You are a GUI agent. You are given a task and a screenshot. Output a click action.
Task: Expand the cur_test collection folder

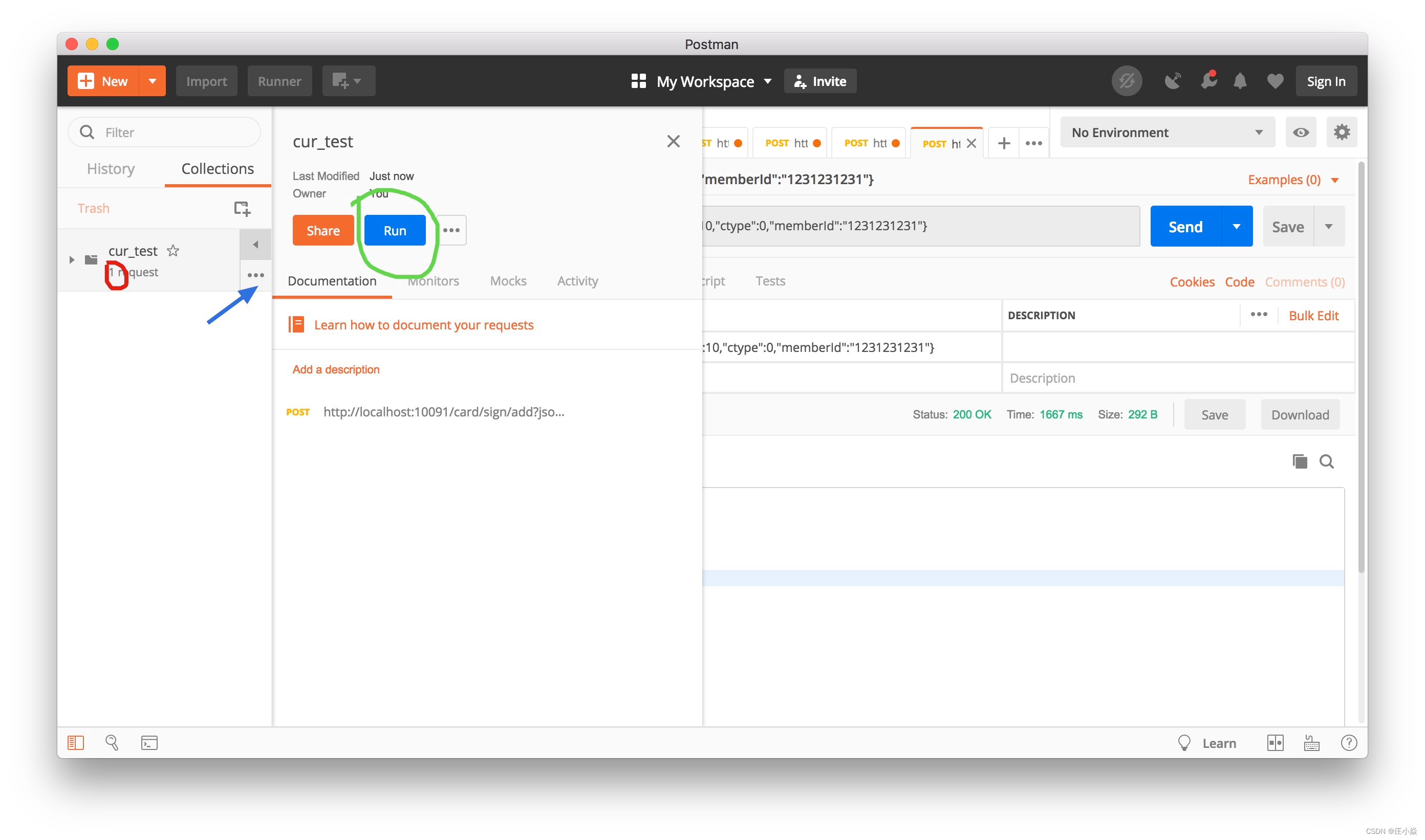point(72,260)
